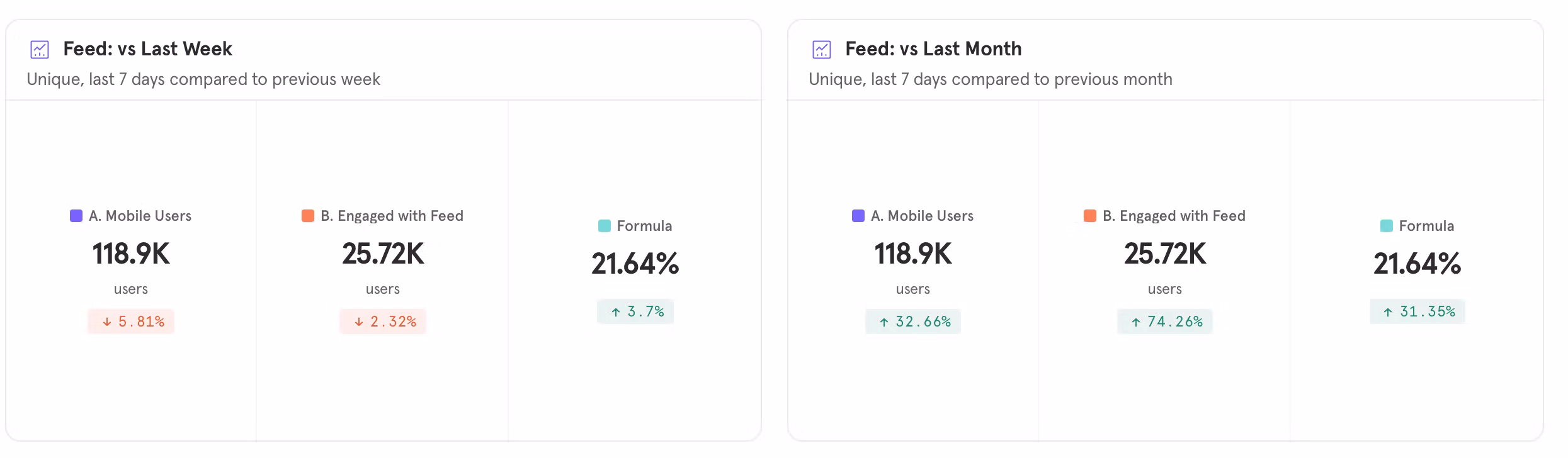Click purple Mobile Users swatch in monthly card
Screen dimensions: 1568x458
point(858,216)
